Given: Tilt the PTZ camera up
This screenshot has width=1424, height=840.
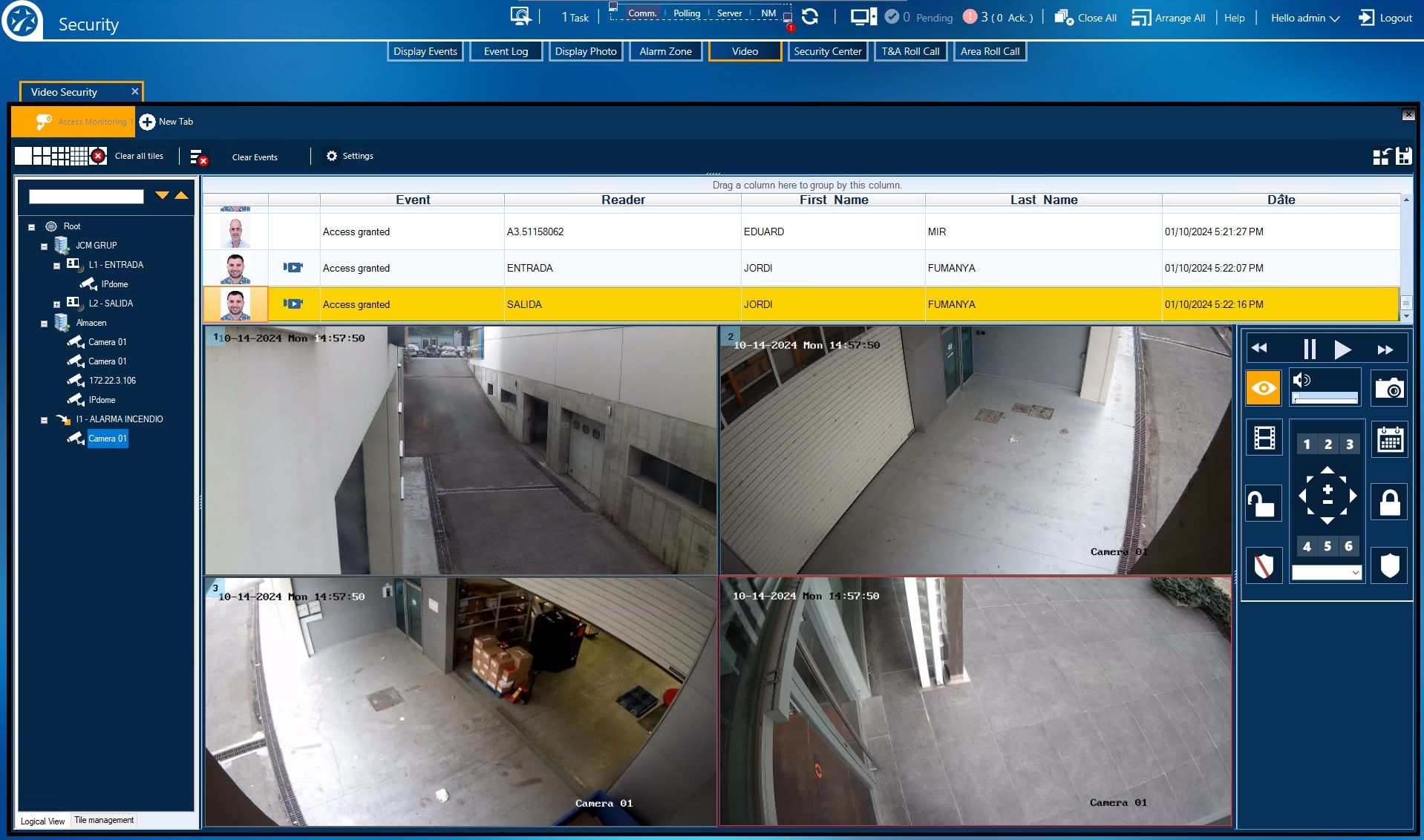Looking at the screenshot, I should [1327, 470].
